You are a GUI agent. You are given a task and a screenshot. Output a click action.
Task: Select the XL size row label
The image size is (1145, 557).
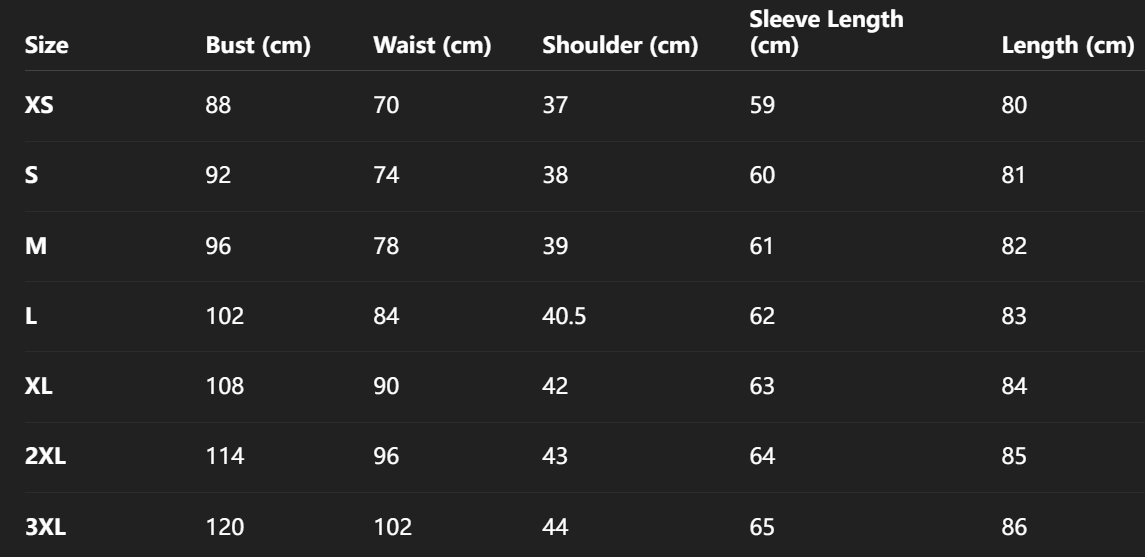[39, 385]
